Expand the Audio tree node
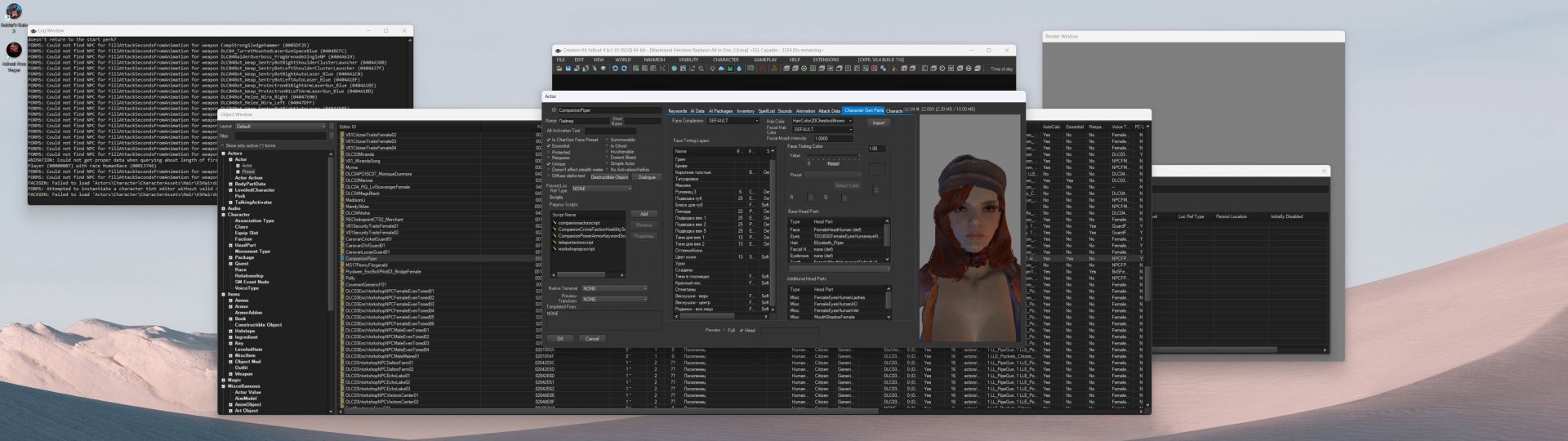Image resolution: width=1568 pixels, height=441 pixels. 225,208
